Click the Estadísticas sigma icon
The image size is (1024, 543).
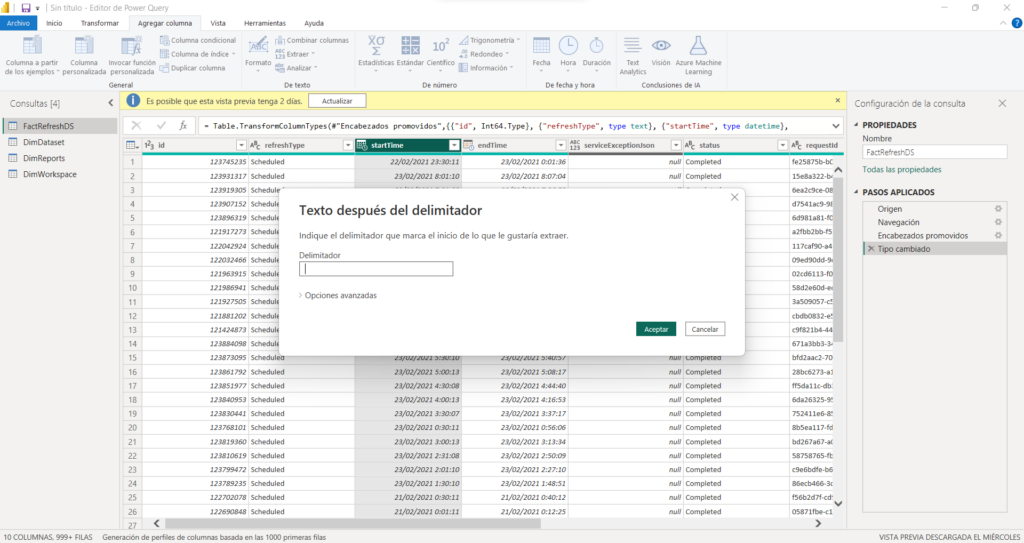click(376, 46)
